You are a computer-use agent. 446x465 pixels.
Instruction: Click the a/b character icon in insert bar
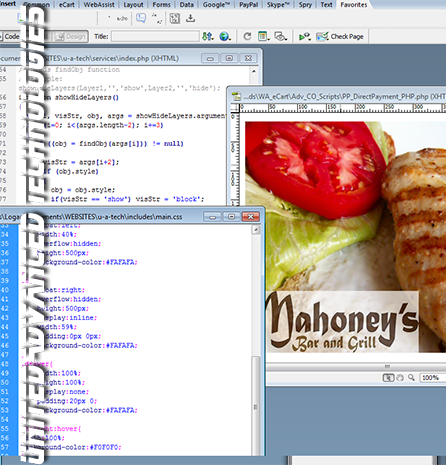coord(122,18)
